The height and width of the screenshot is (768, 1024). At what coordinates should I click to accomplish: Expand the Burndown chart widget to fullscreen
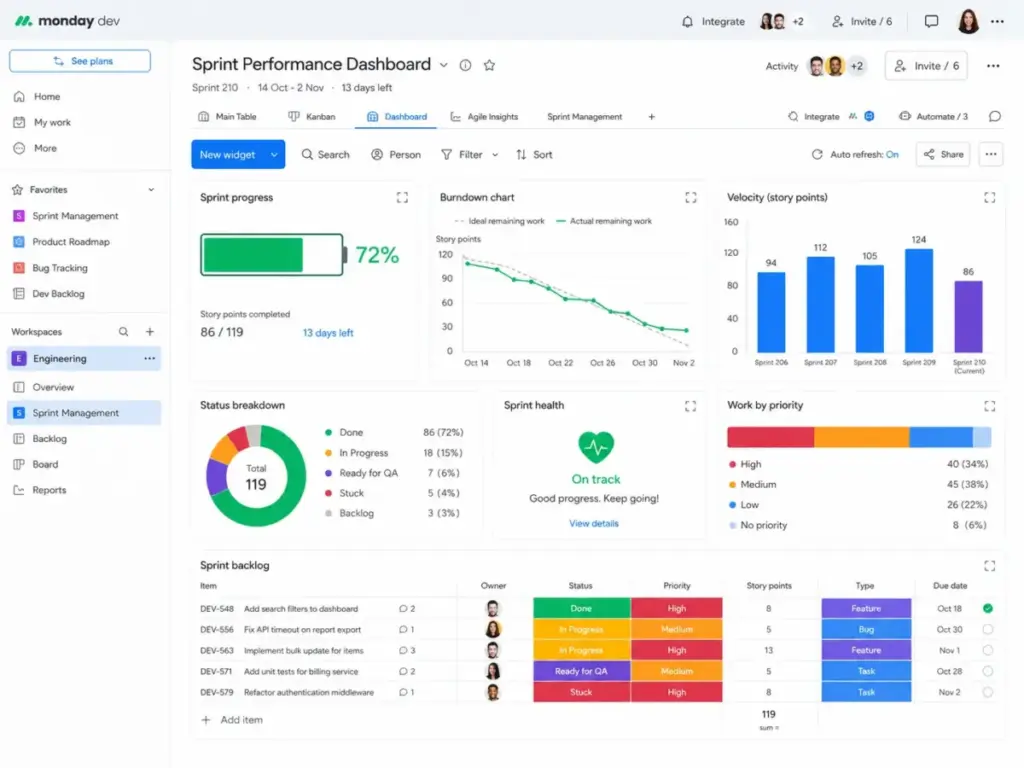[691, 198]
